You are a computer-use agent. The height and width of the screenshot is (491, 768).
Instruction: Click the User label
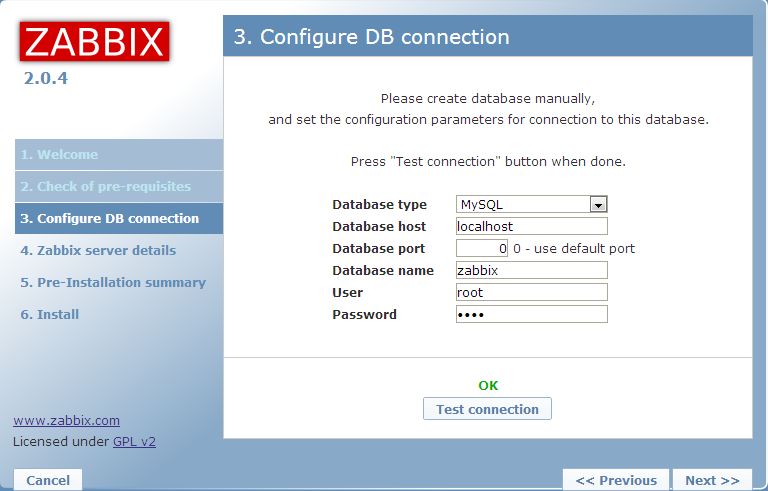[348, 293]
